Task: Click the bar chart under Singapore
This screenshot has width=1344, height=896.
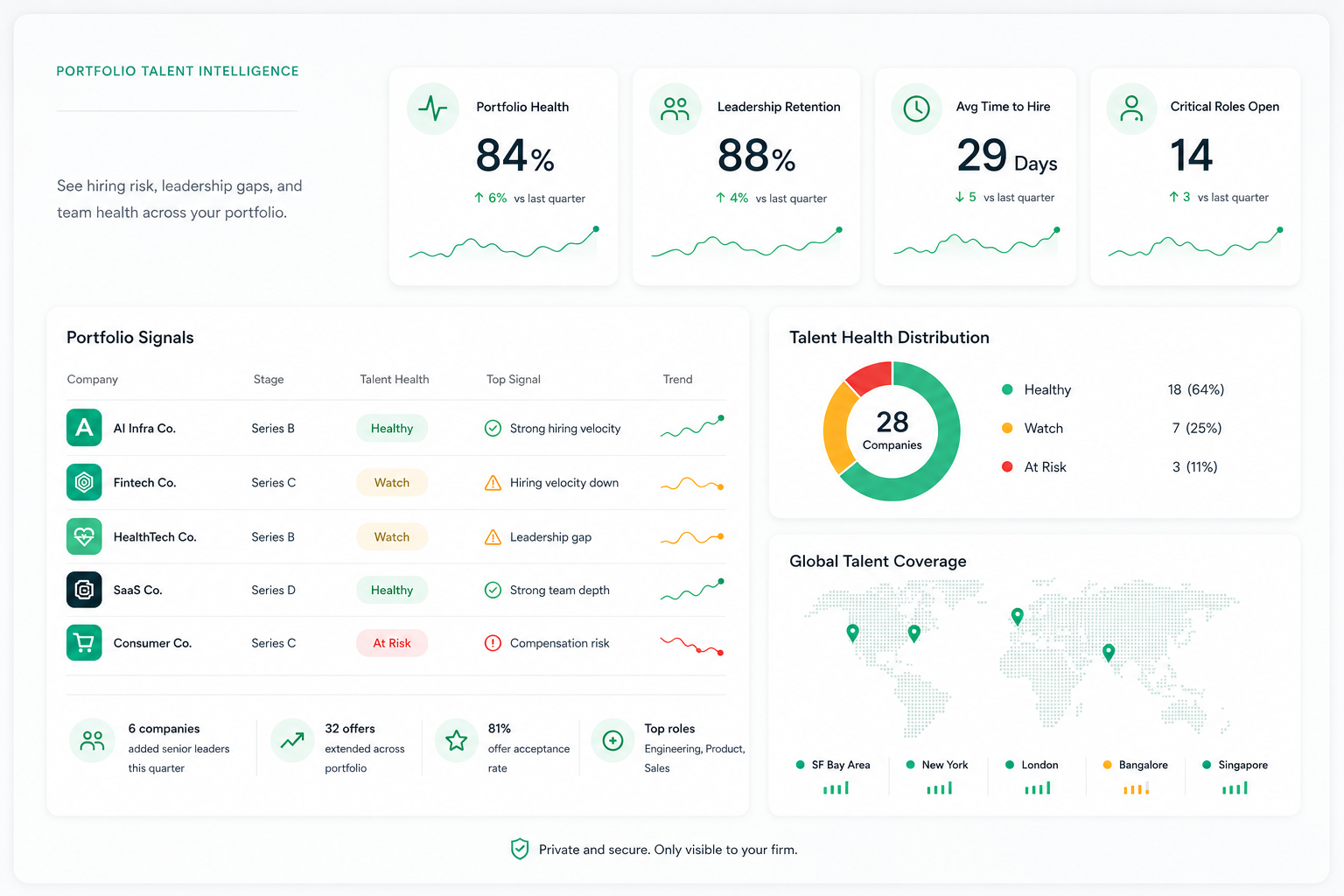Action: [1235, 788]
